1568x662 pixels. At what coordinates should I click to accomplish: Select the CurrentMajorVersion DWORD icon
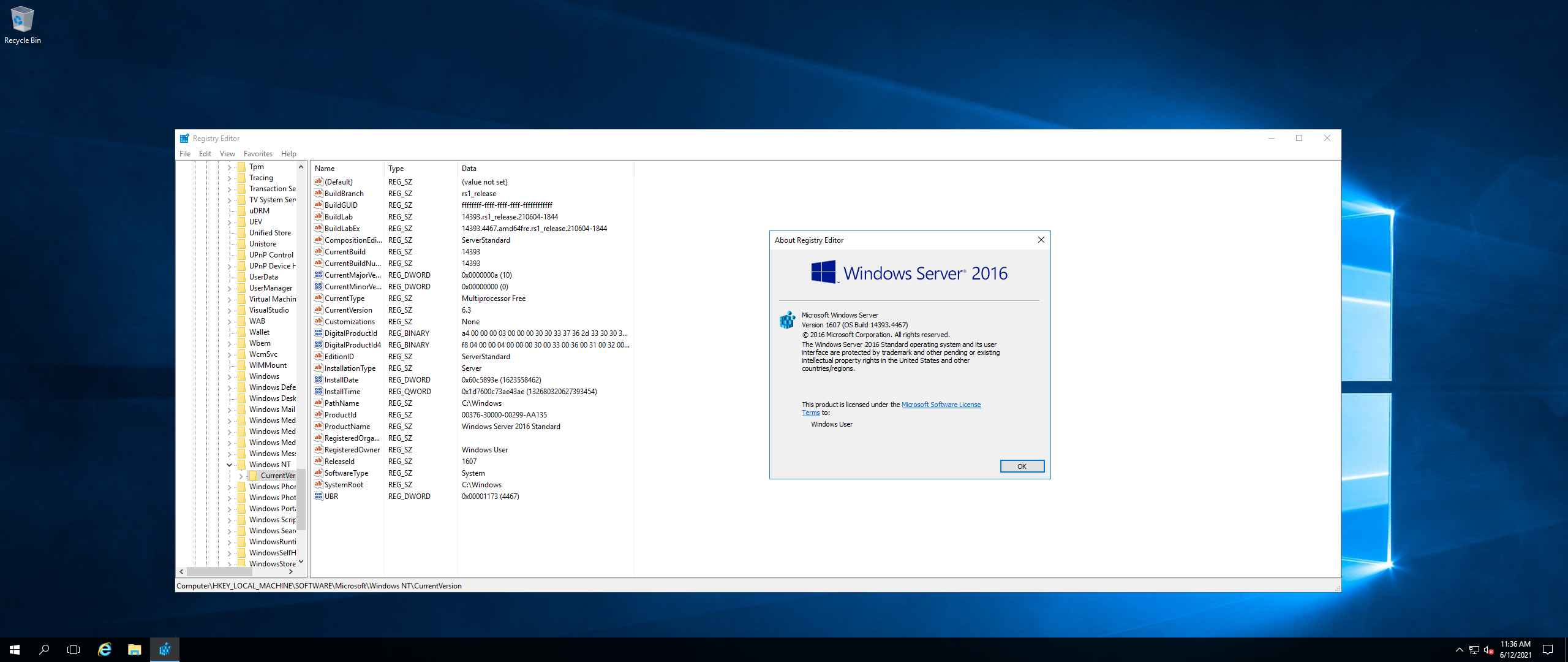point(318,275)
